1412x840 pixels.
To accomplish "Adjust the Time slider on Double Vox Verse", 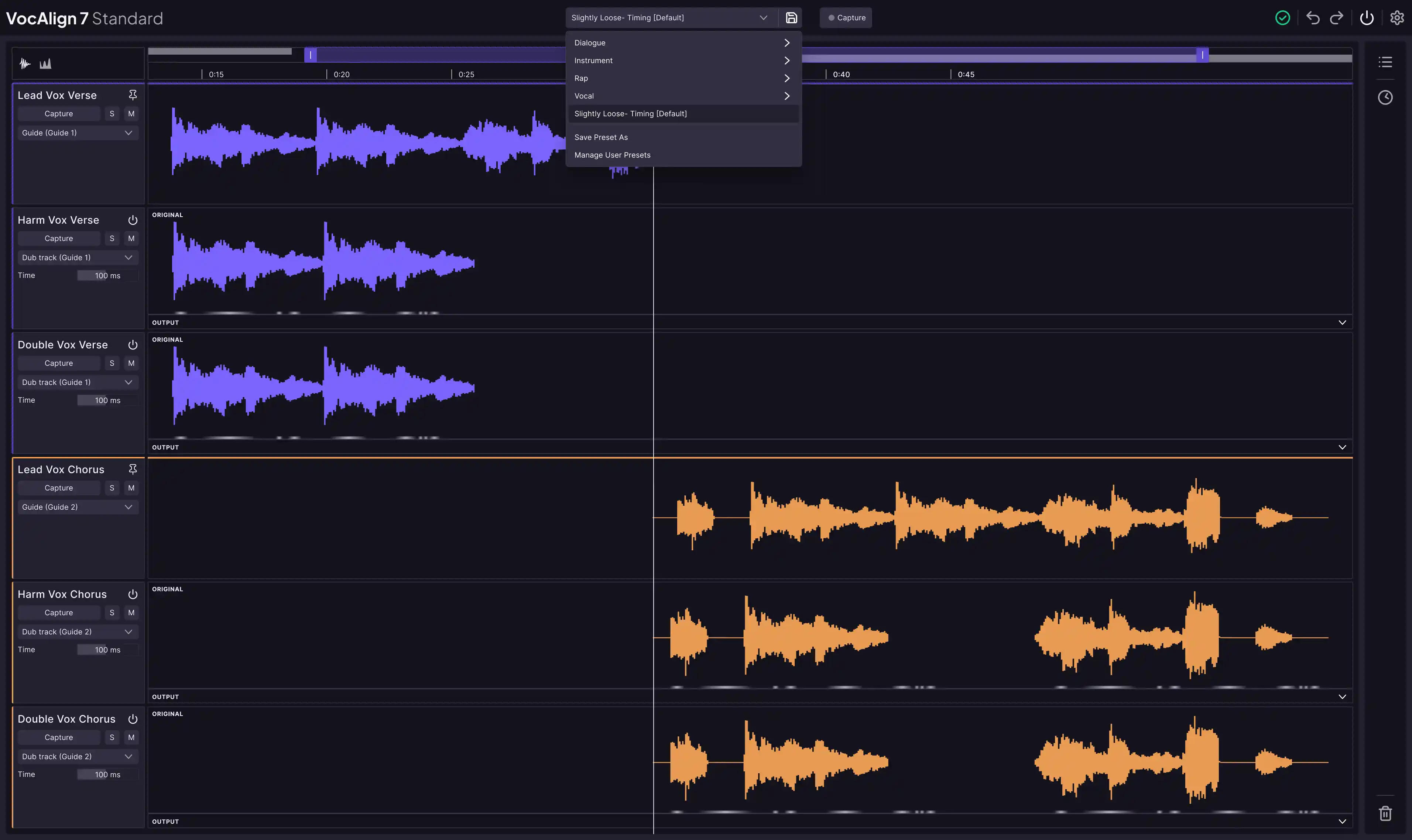I will [x=107, y=400].
